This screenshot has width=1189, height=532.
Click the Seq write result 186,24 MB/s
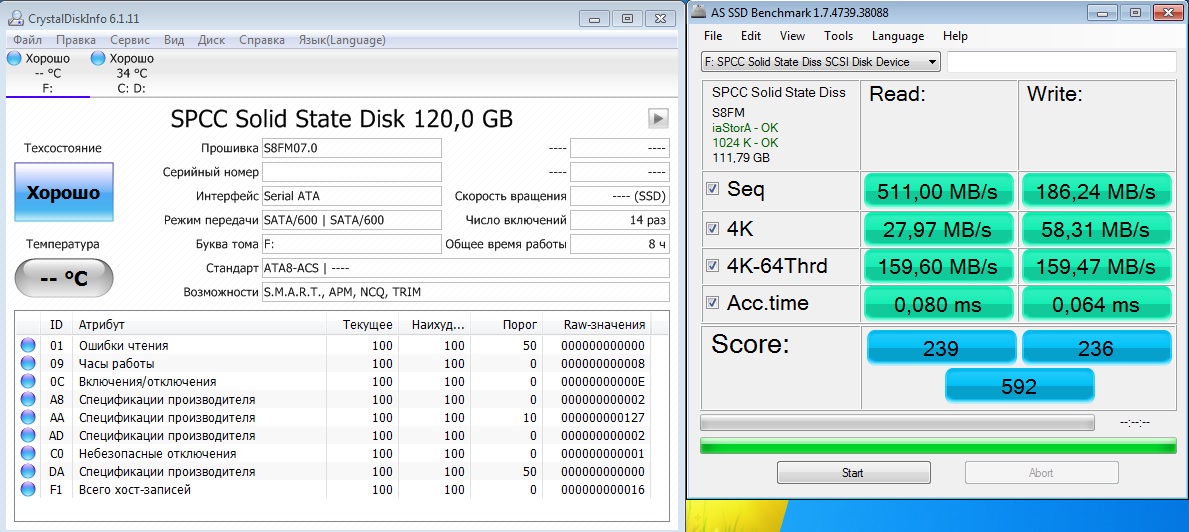tap(1094, 191)
